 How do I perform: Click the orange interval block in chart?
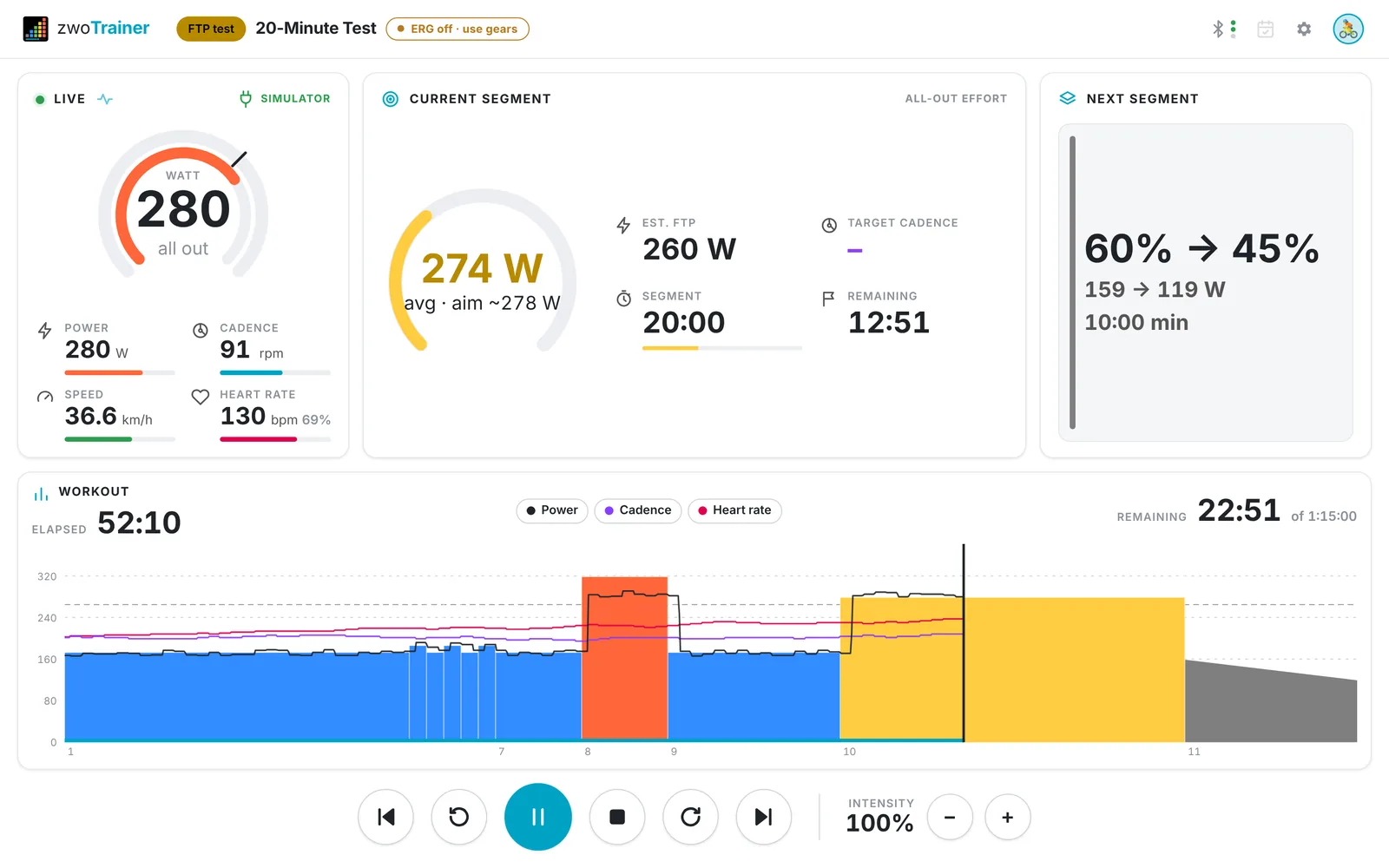(625, 659)
